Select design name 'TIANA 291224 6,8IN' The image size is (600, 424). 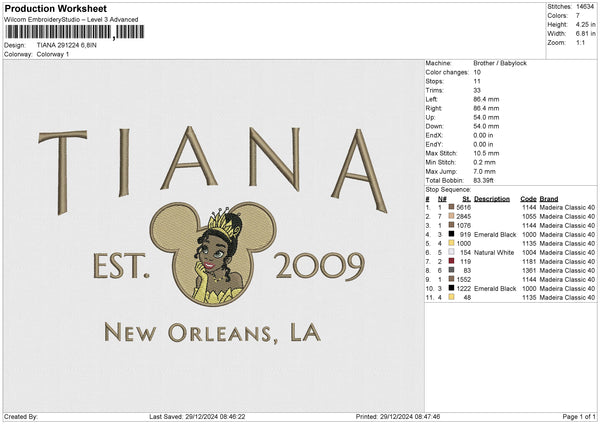pos(67,45)
